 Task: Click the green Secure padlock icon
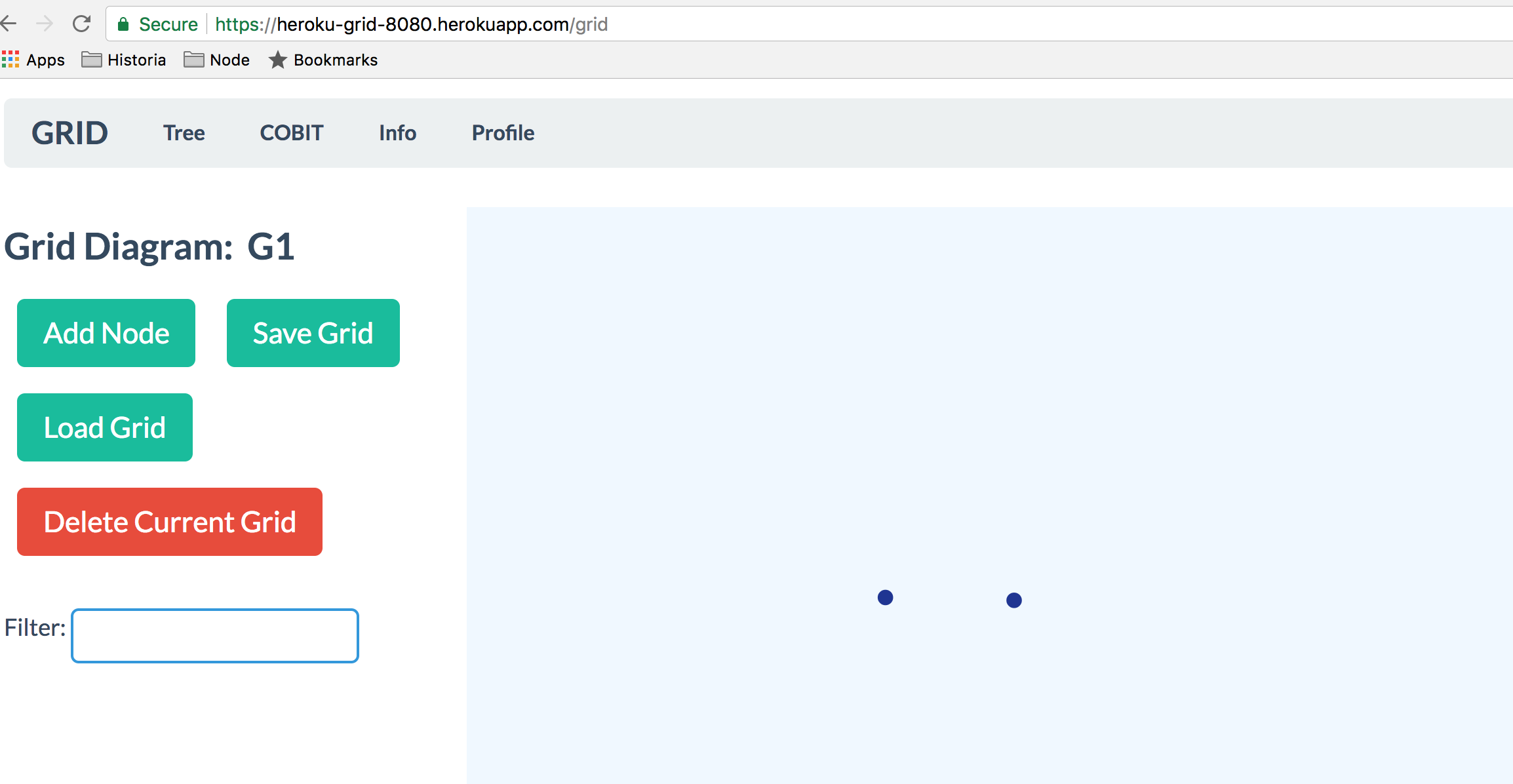[x=123, y=24]
